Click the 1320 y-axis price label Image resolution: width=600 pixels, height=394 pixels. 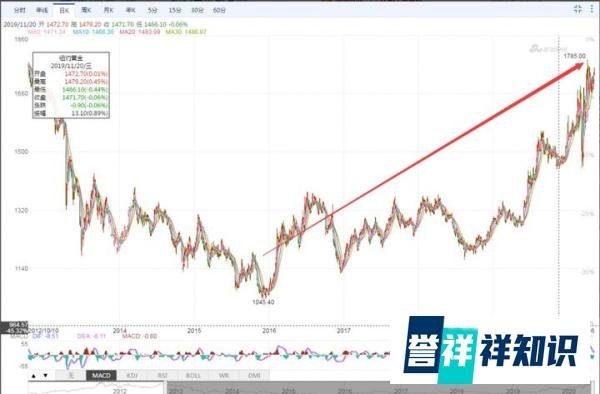pos(21,210)
